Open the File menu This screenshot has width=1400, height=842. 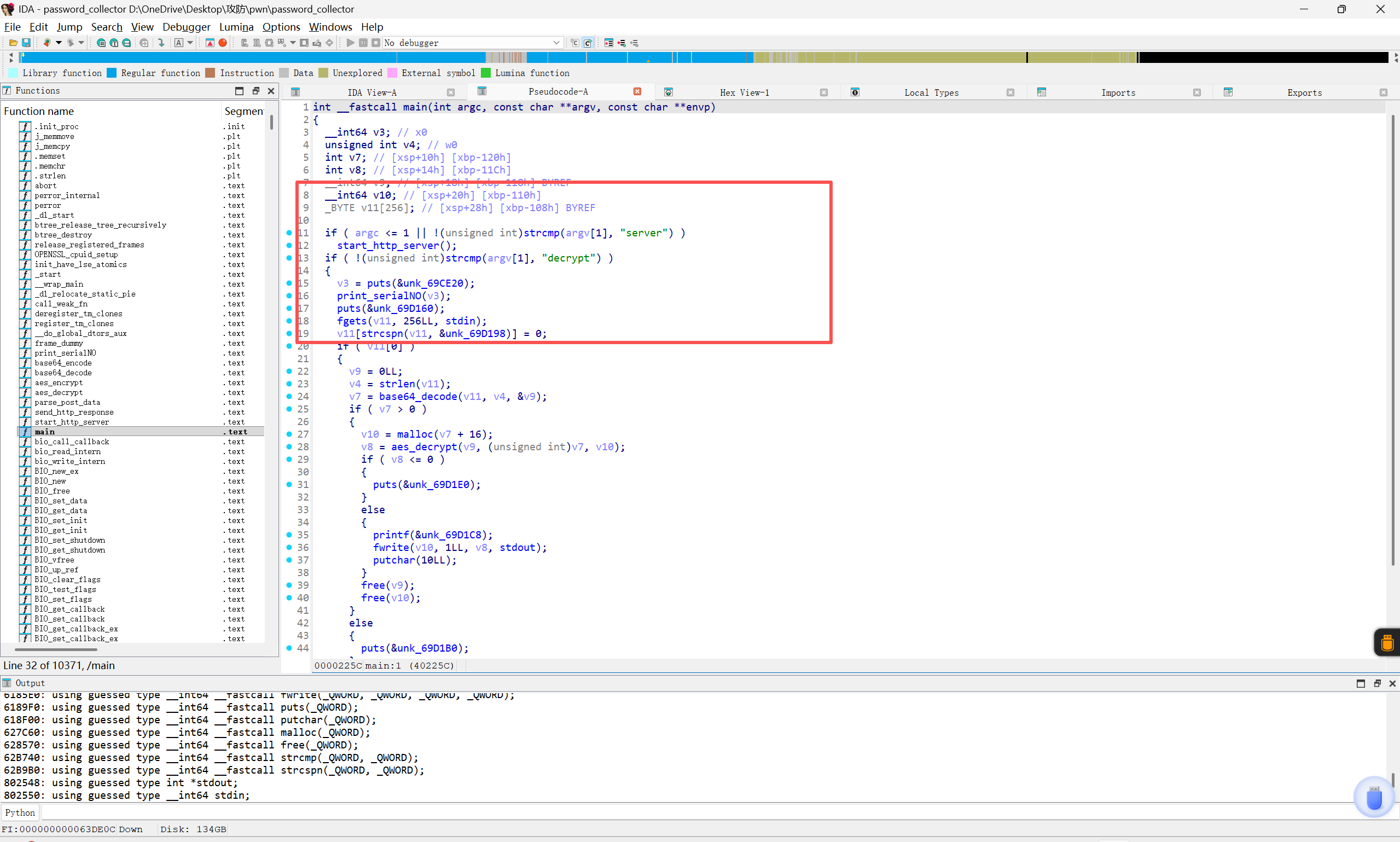click(x=13, y=27)
